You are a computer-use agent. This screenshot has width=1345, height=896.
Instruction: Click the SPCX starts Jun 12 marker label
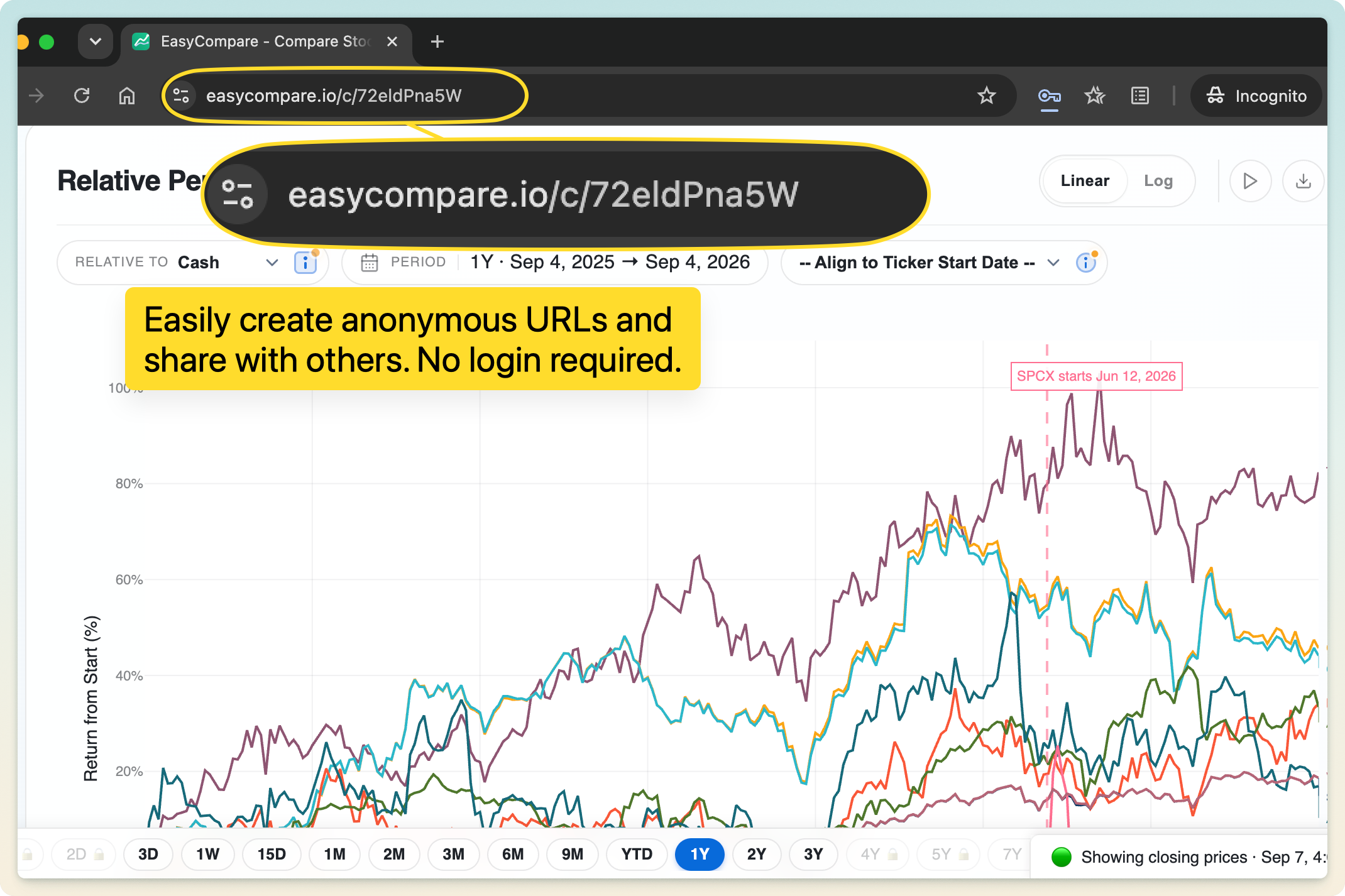pyautogui.click(x=1096, y=376)
